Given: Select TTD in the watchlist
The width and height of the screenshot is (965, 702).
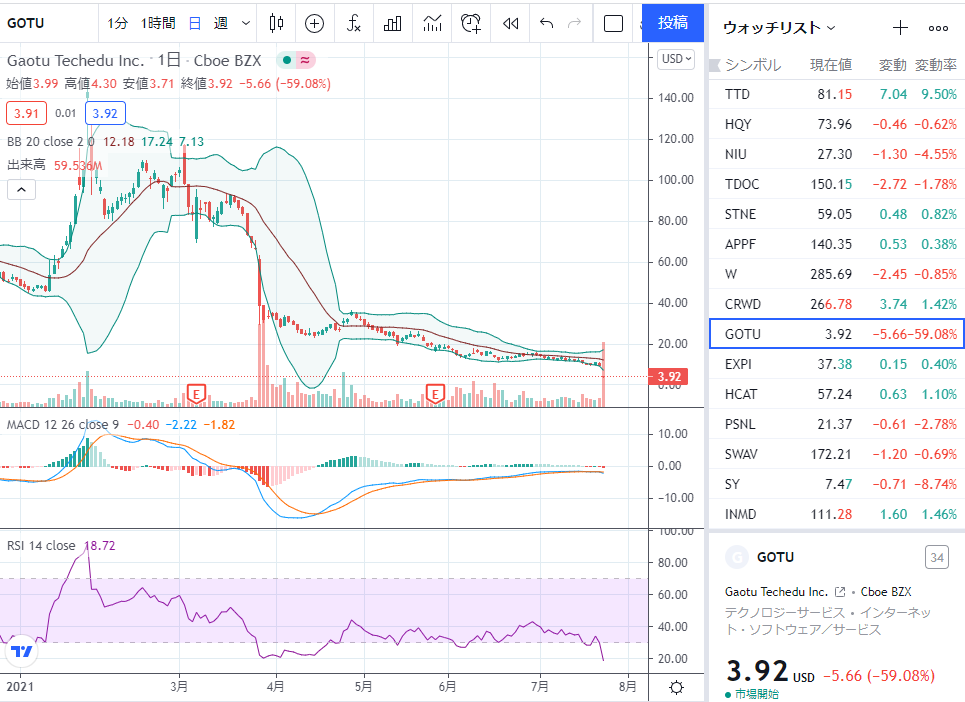Looking at the screenshot, I should 837,94.
